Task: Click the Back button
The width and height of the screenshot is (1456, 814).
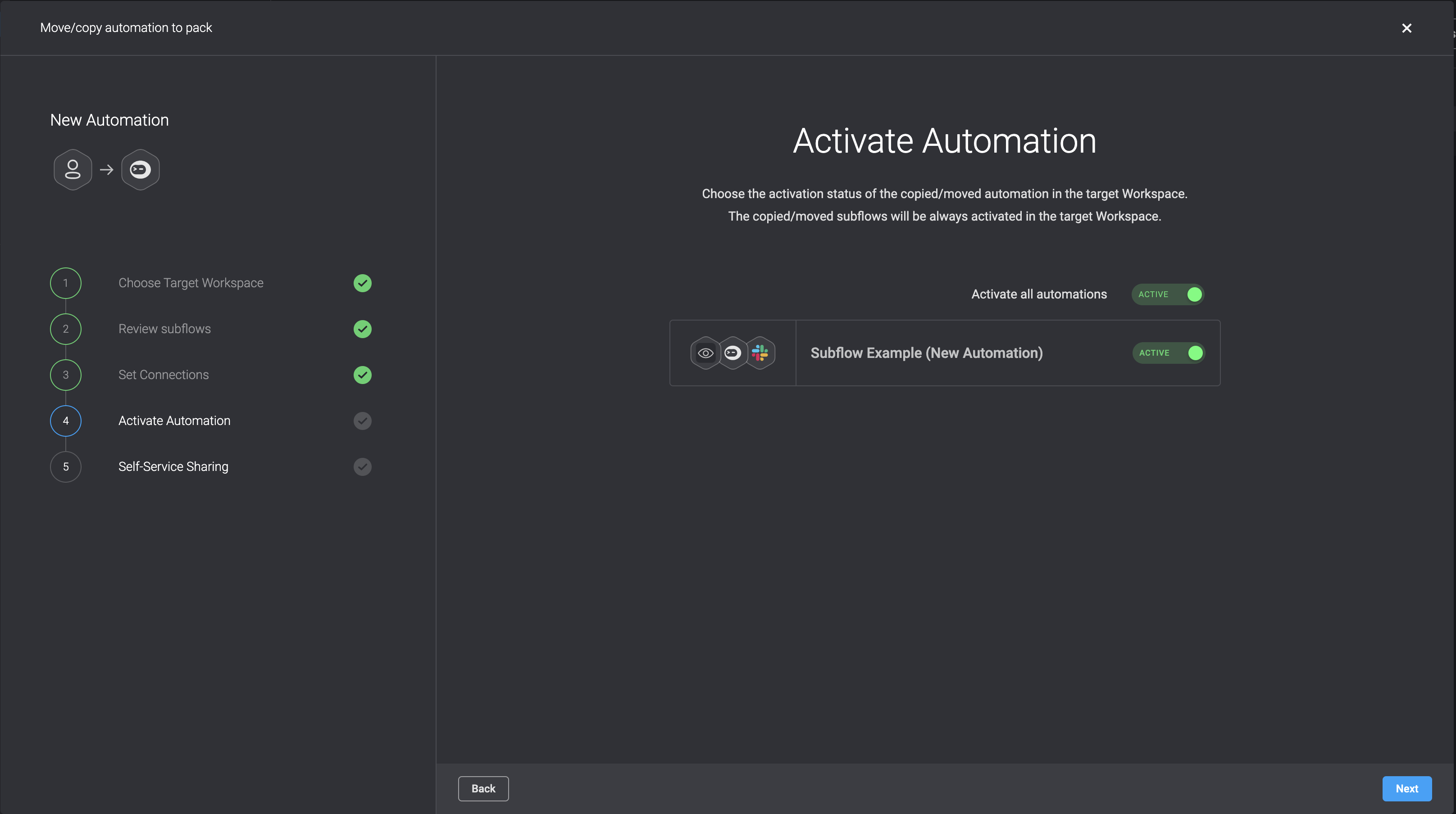Action: coord(483,789)
